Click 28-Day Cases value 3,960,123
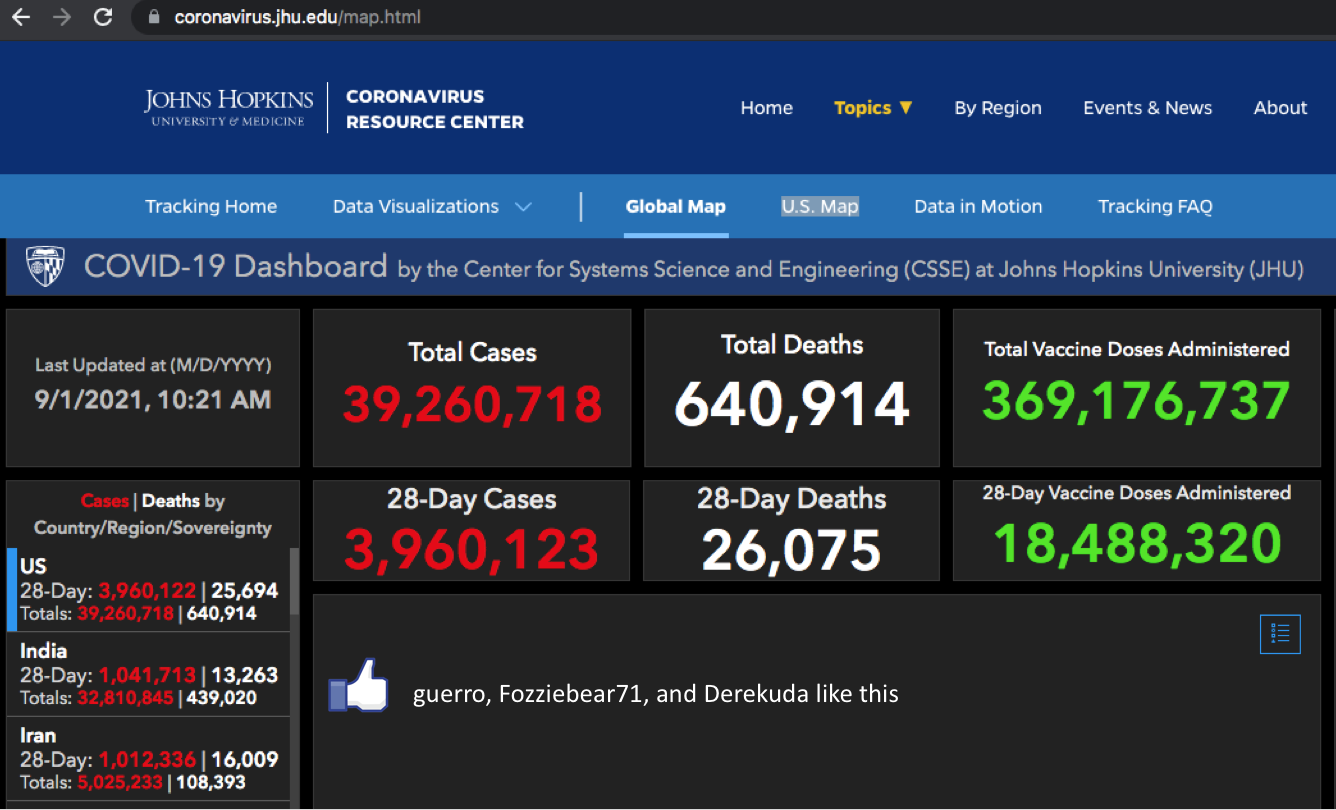Viewport: 1336px width, 810px height. (472, 549)
